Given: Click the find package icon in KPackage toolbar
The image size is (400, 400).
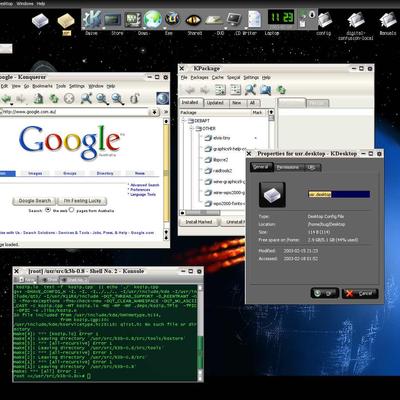Looking at the screenshot, I should (250, 90).
